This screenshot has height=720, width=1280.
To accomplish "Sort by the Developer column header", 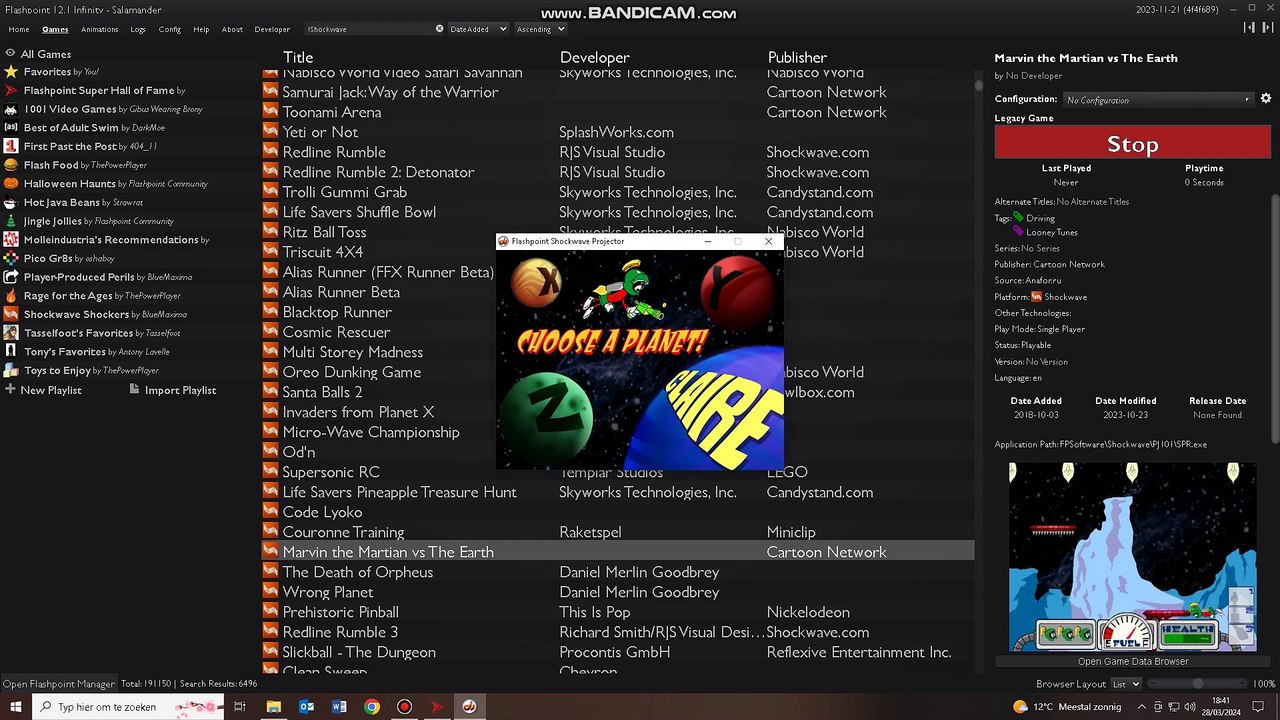I will point(594,57).
